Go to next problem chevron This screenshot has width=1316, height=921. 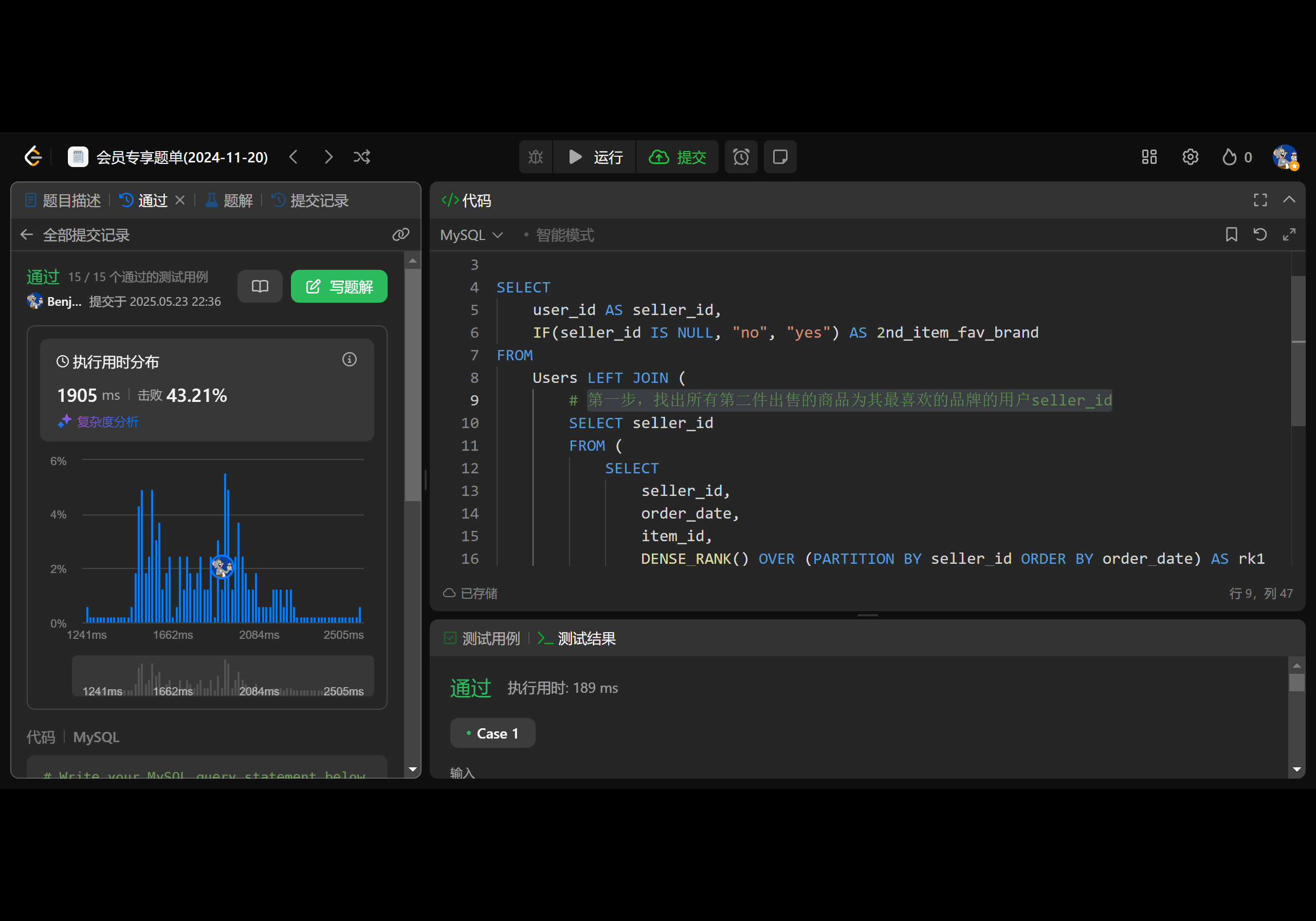328,157
